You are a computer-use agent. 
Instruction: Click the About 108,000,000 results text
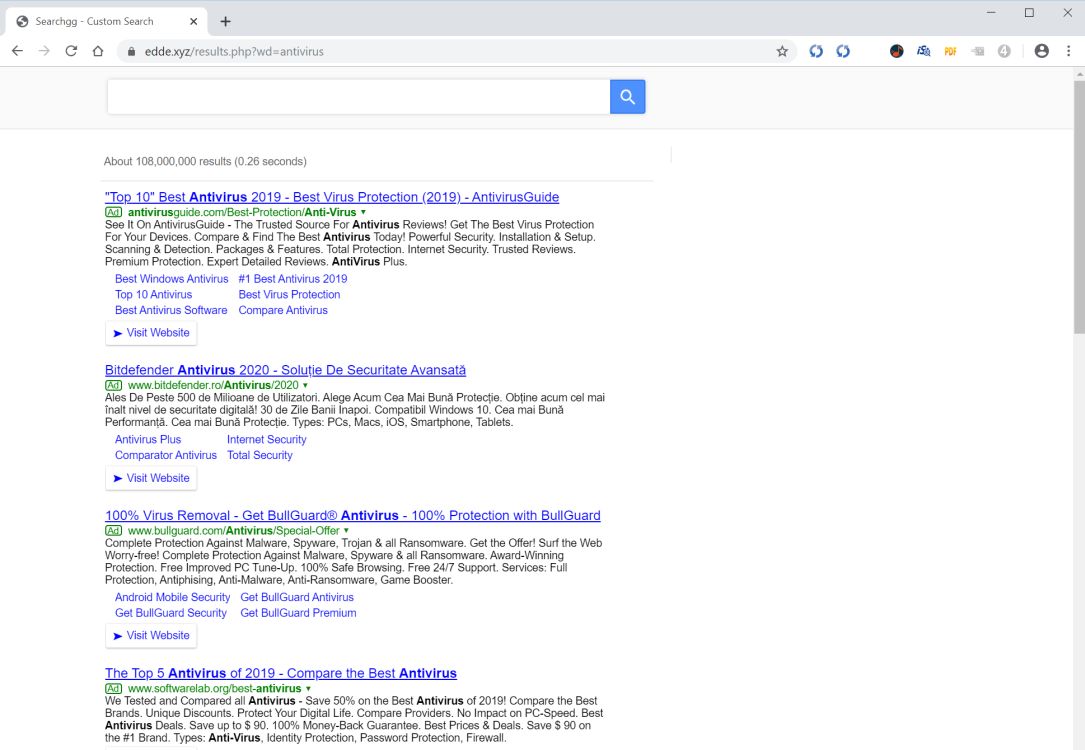(x=205, y=161)
